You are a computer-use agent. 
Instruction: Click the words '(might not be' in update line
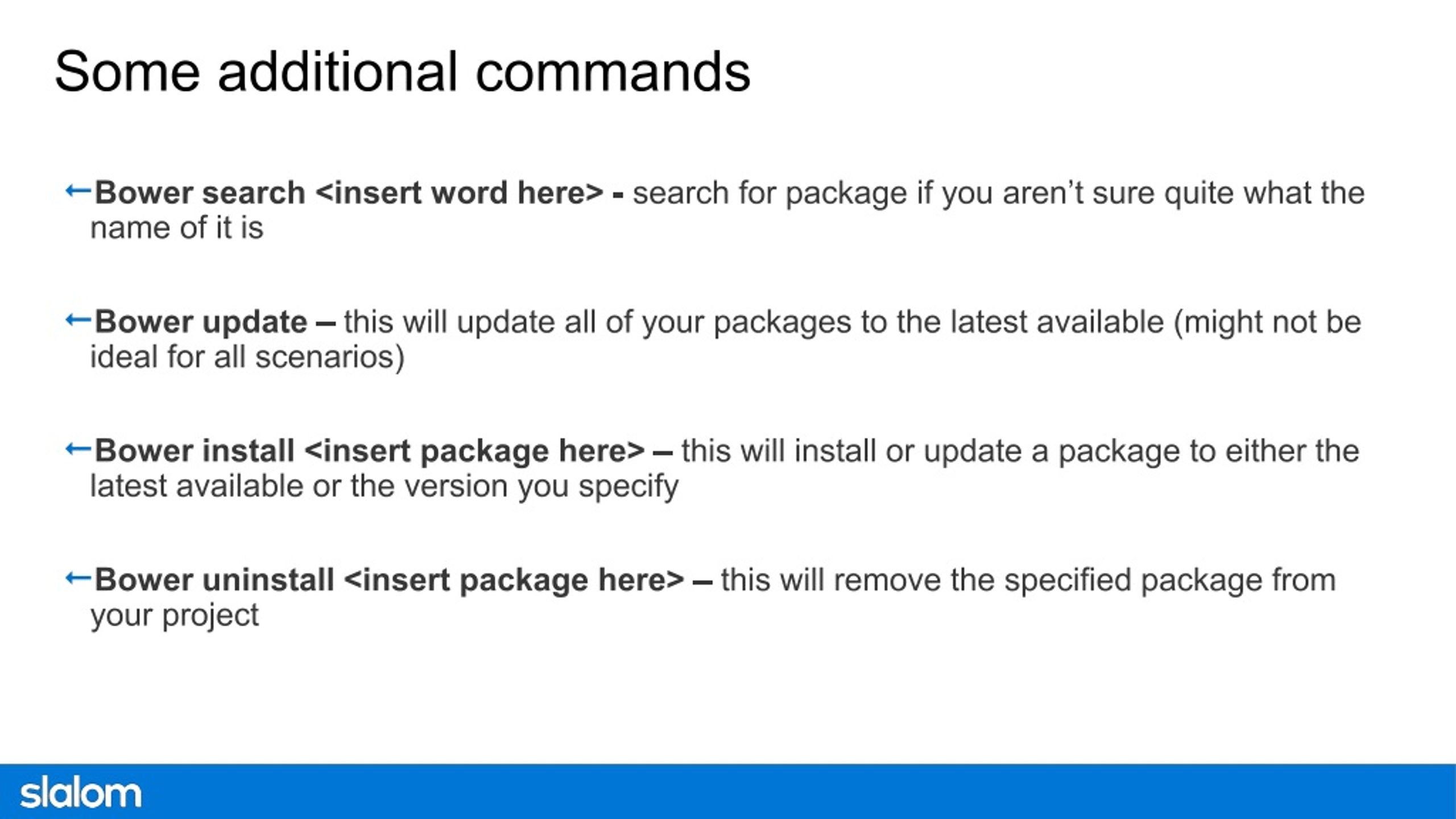click(1267, 322)
